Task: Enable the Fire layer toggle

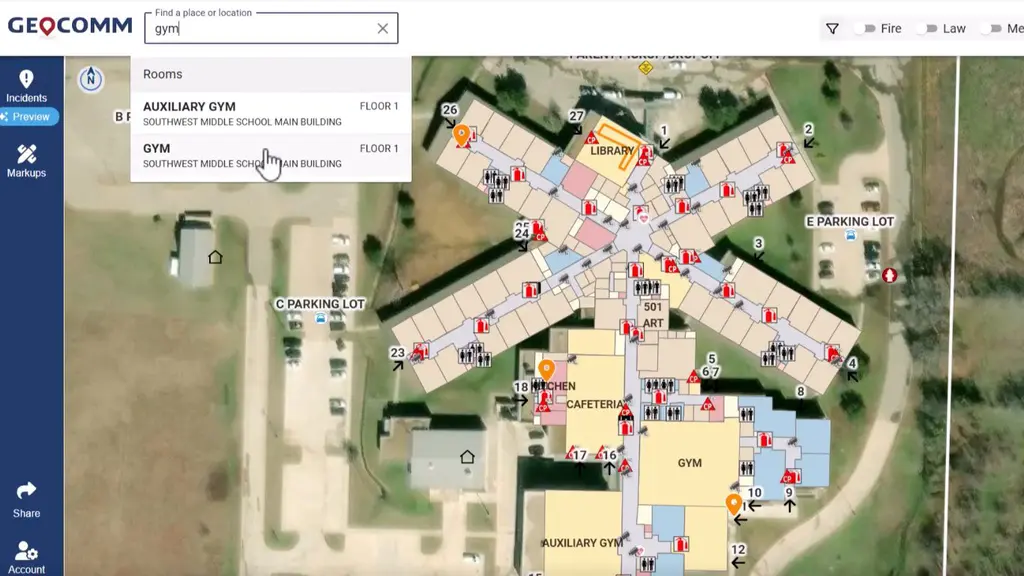Action: tap(866, 29)
